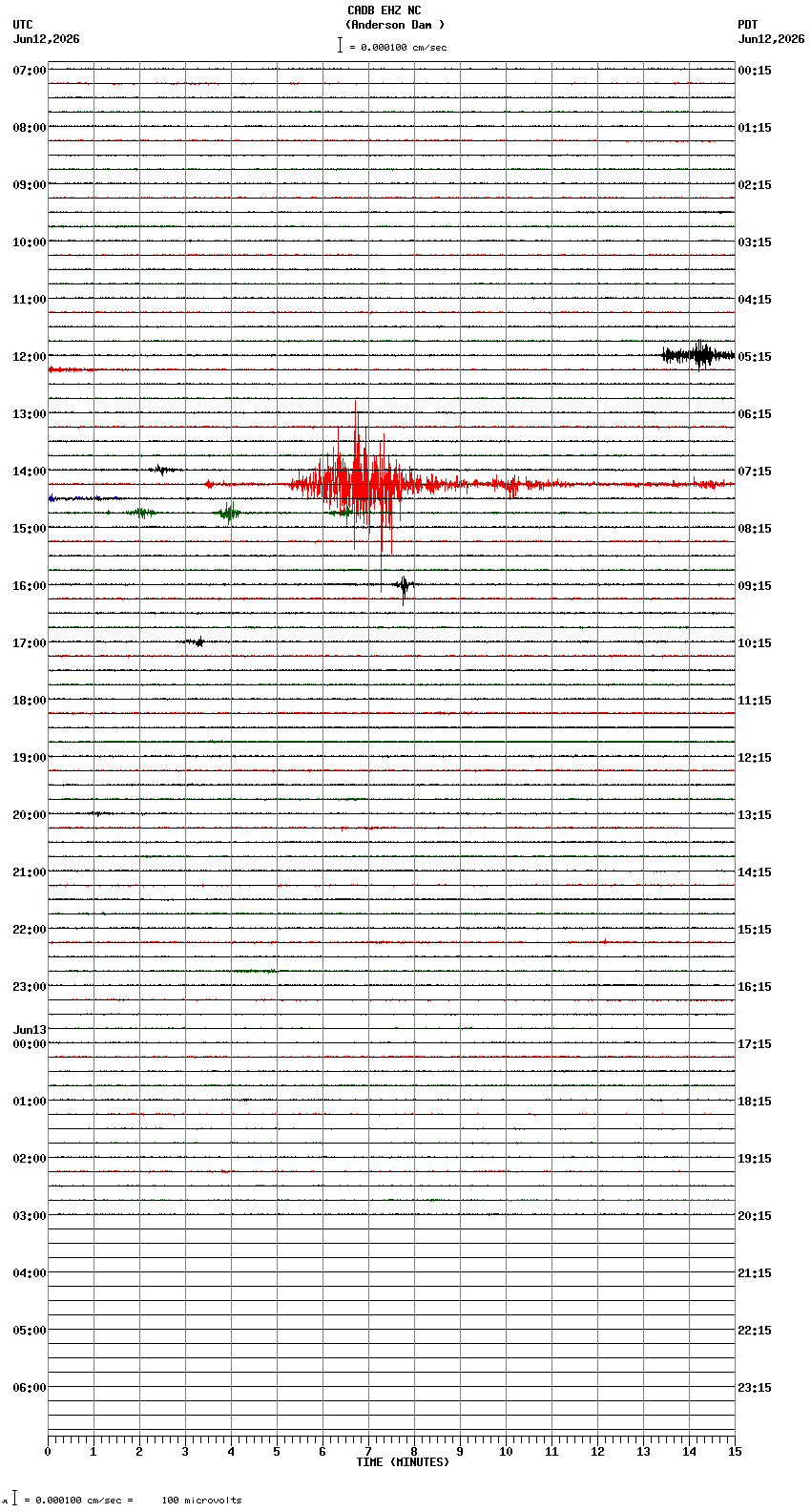Image resolution: width=811 pixels, height=1512 pixels.
Task: Click the Jun12,2026 date under UTC
Action: coord(47,39)
